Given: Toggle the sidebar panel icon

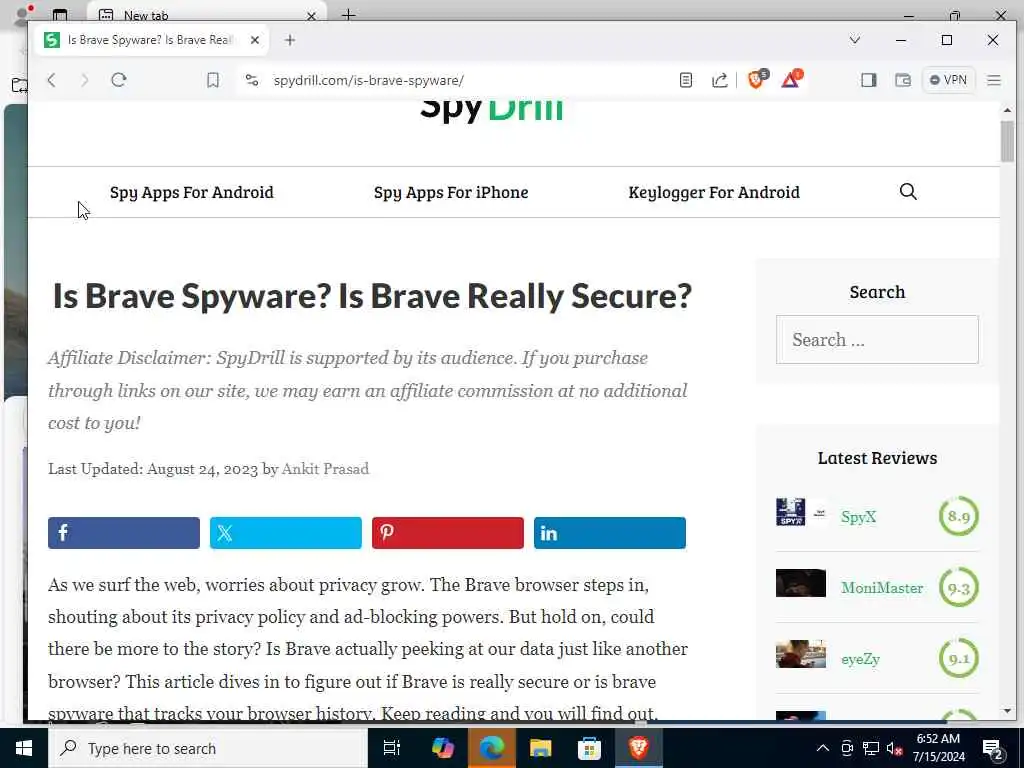Looking at the screenshot, I should [869, 80].
